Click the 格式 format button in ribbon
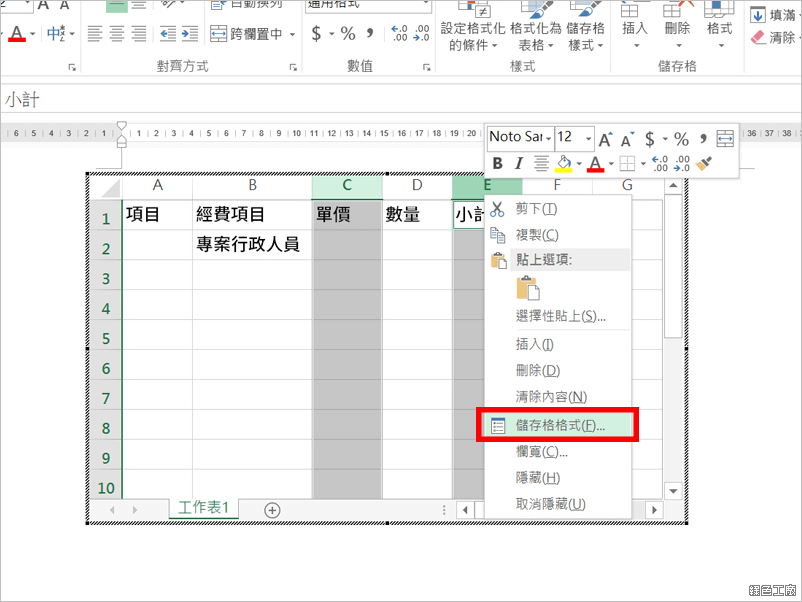 click(x=720, y=26)
